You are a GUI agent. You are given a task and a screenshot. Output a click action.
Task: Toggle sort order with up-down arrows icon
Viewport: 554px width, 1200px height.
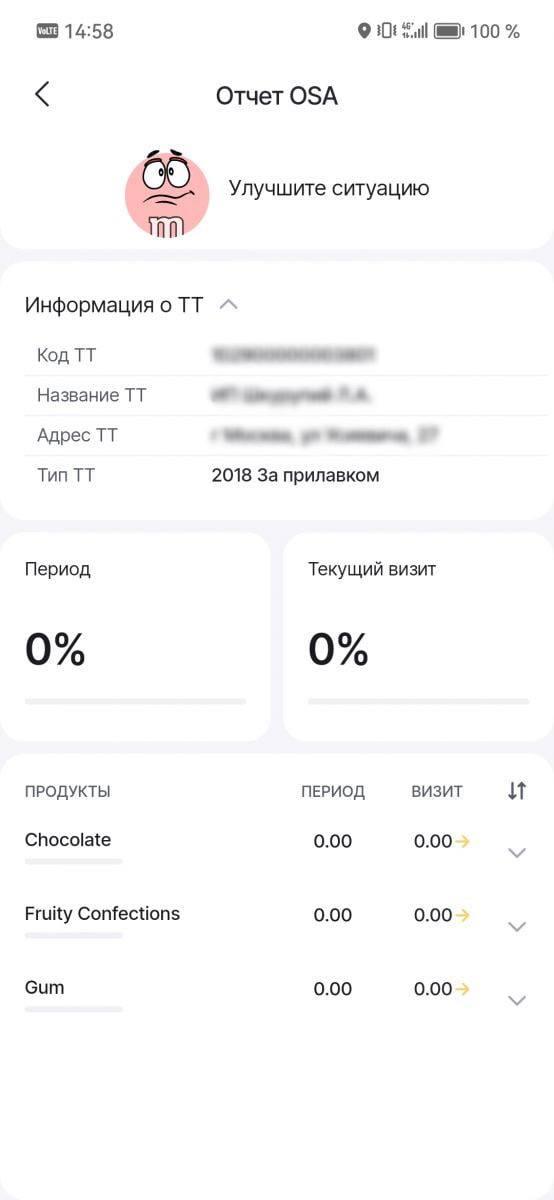[516, 791]
